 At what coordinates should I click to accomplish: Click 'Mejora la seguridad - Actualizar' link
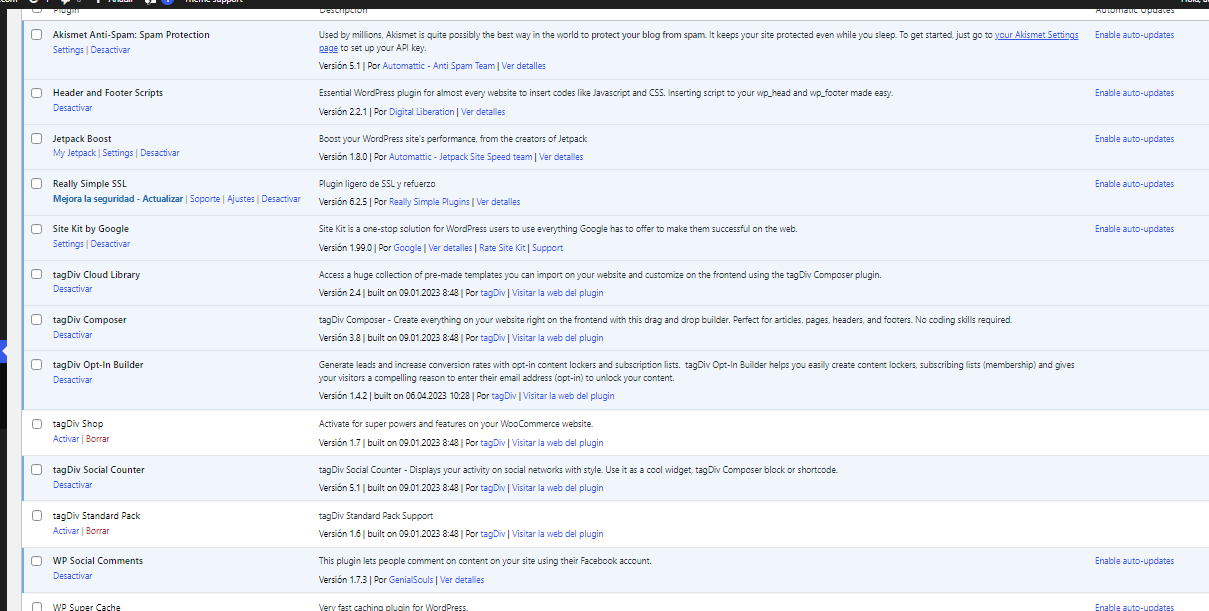118,199
